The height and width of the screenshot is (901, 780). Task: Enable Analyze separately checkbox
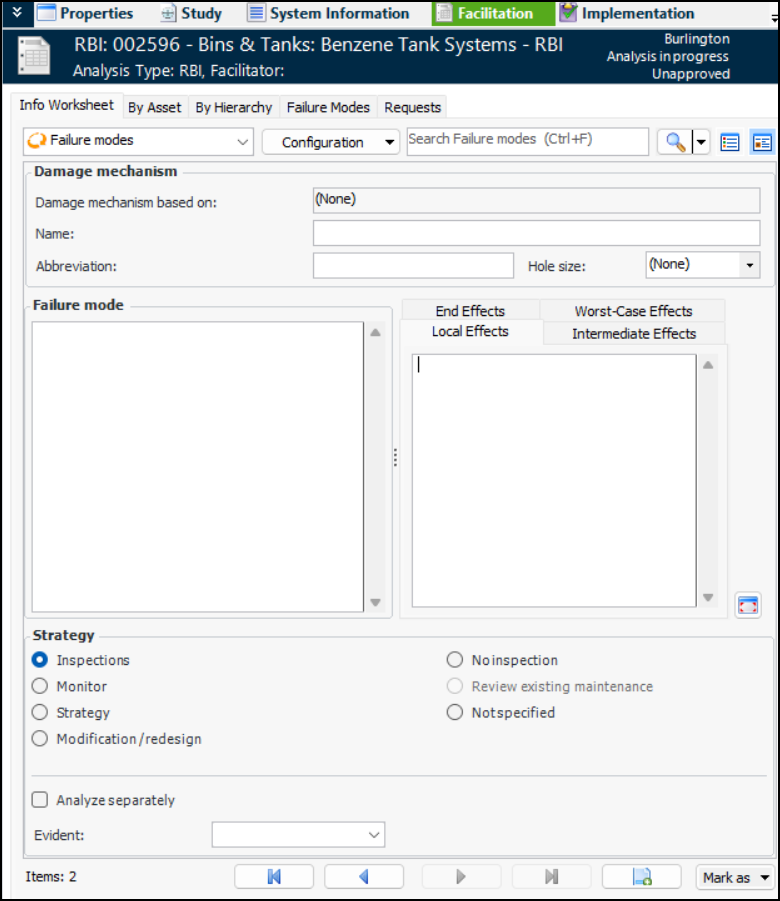(40, 800)
